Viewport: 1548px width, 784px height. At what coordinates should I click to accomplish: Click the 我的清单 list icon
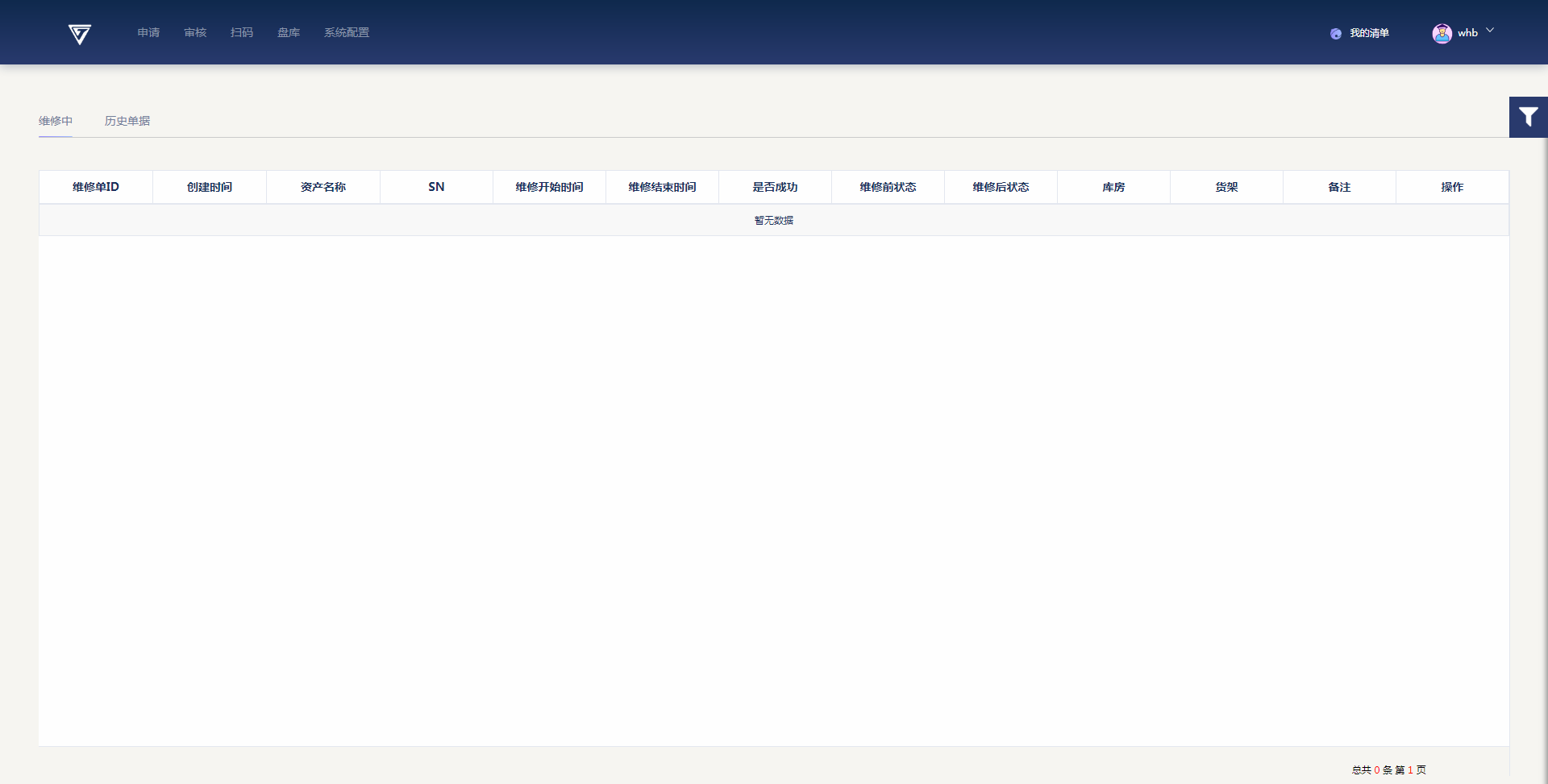(x=1336, y=34)
